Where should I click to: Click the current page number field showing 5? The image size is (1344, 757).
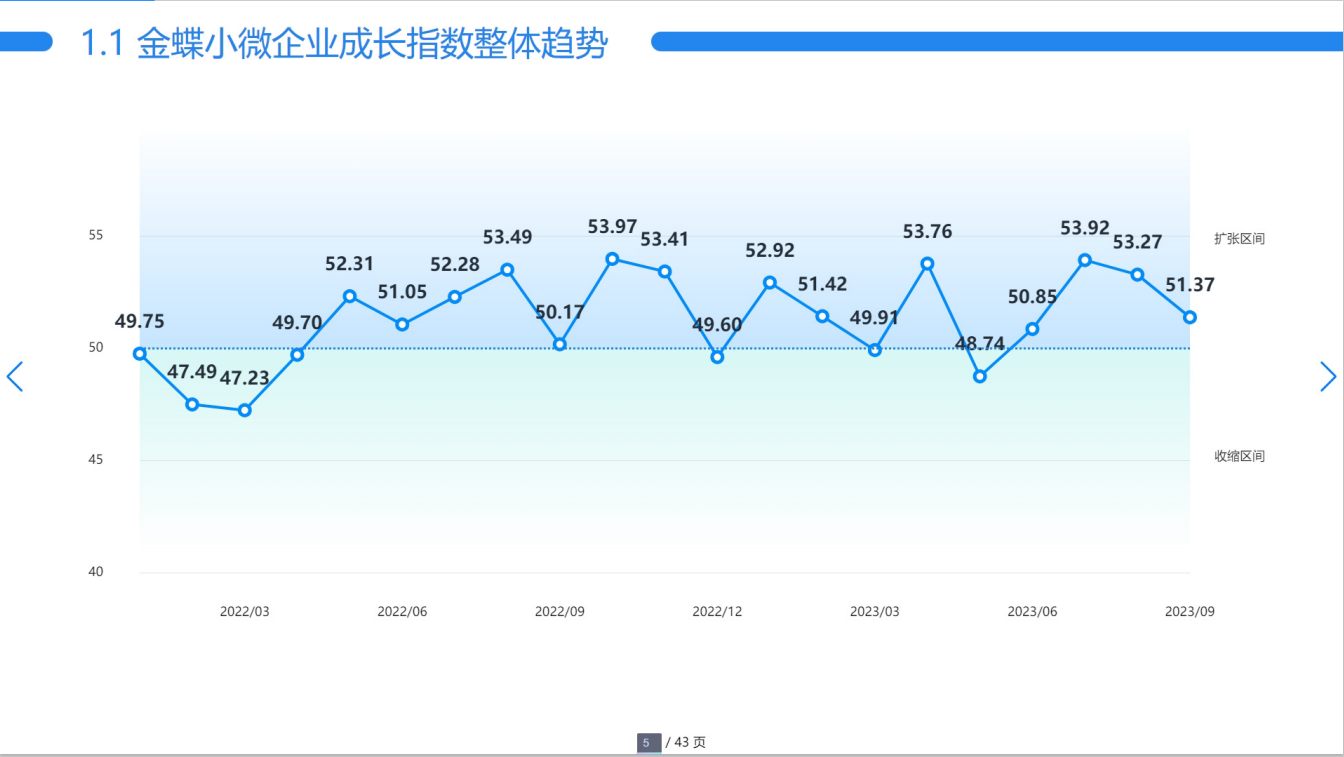click(648, 743)
